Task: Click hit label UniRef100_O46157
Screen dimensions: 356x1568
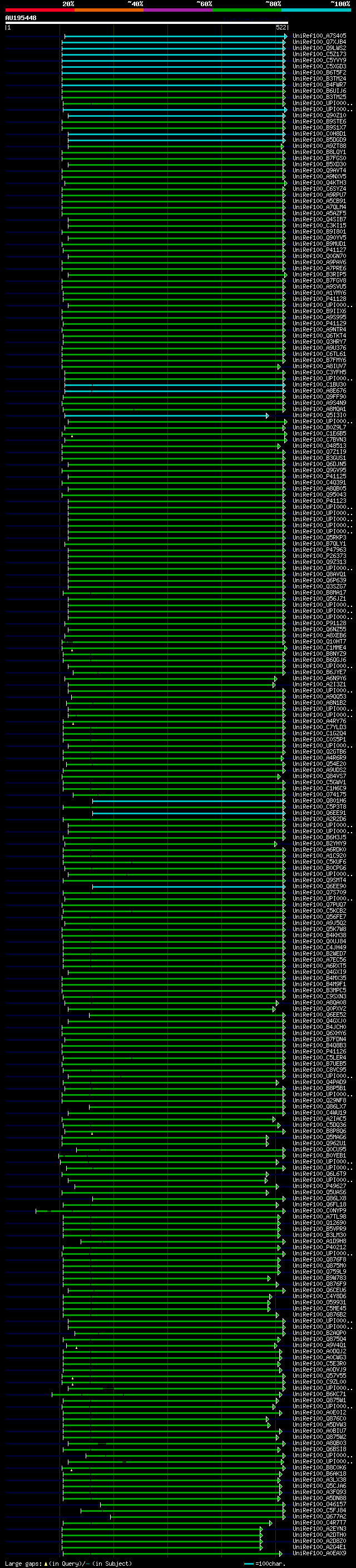Action: point(319,1505)
